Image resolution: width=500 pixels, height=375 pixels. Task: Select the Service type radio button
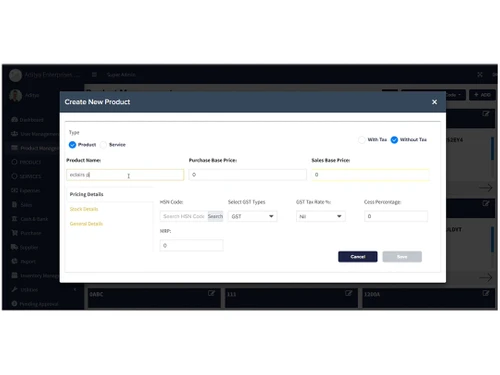point(104,145)
